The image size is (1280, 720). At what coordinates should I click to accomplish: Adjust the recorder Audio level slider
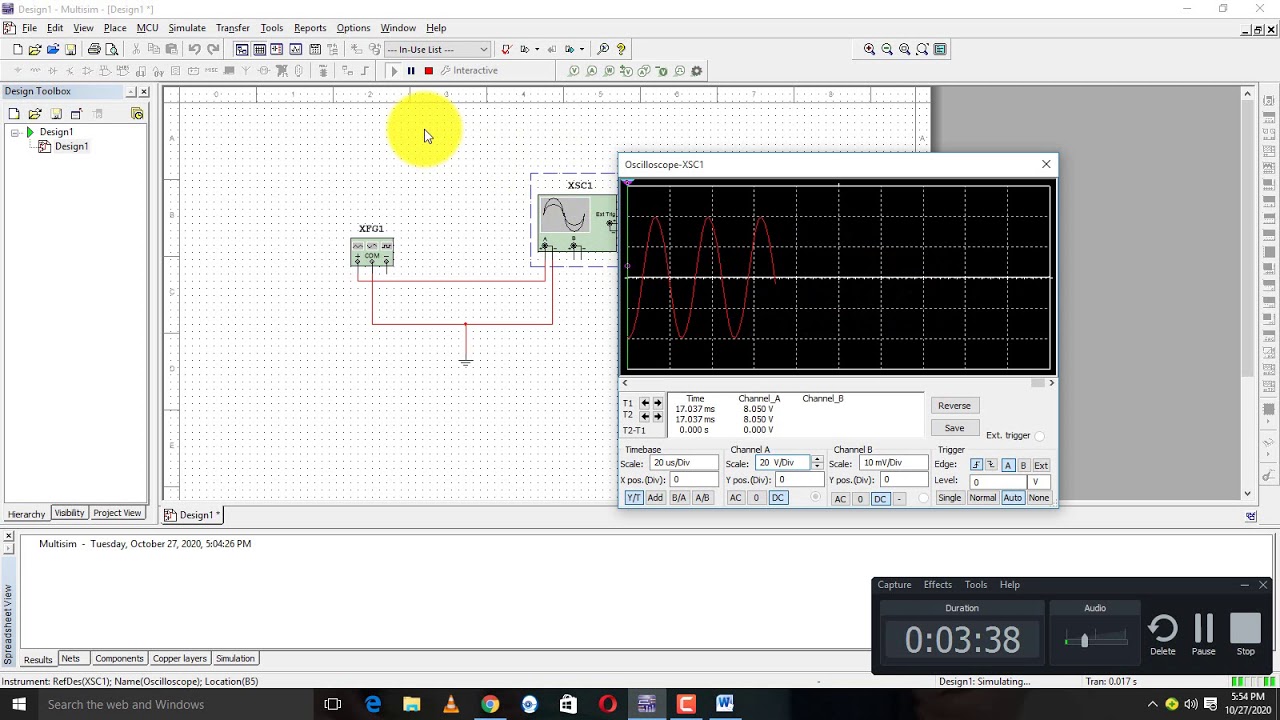coord(1084,640)
